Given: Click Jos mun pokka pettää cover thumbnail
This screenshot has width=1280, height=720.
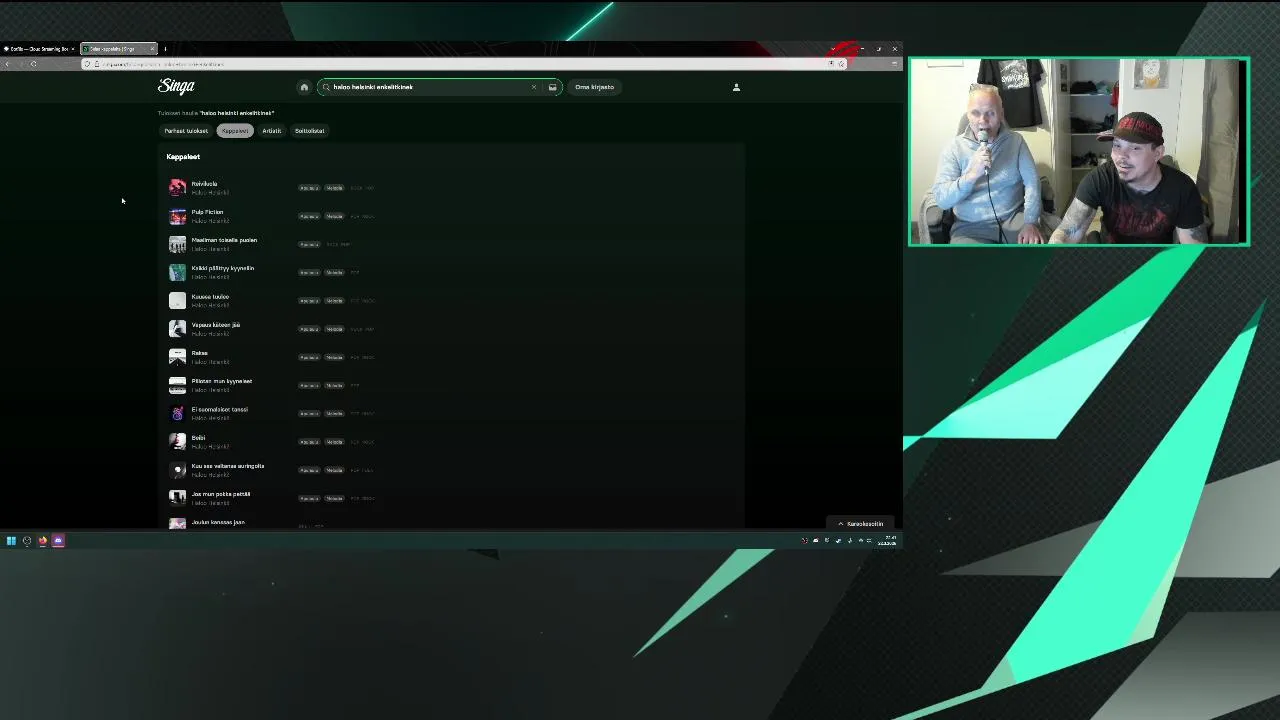Looking at the screenshot, I should (x=177, y=498).
